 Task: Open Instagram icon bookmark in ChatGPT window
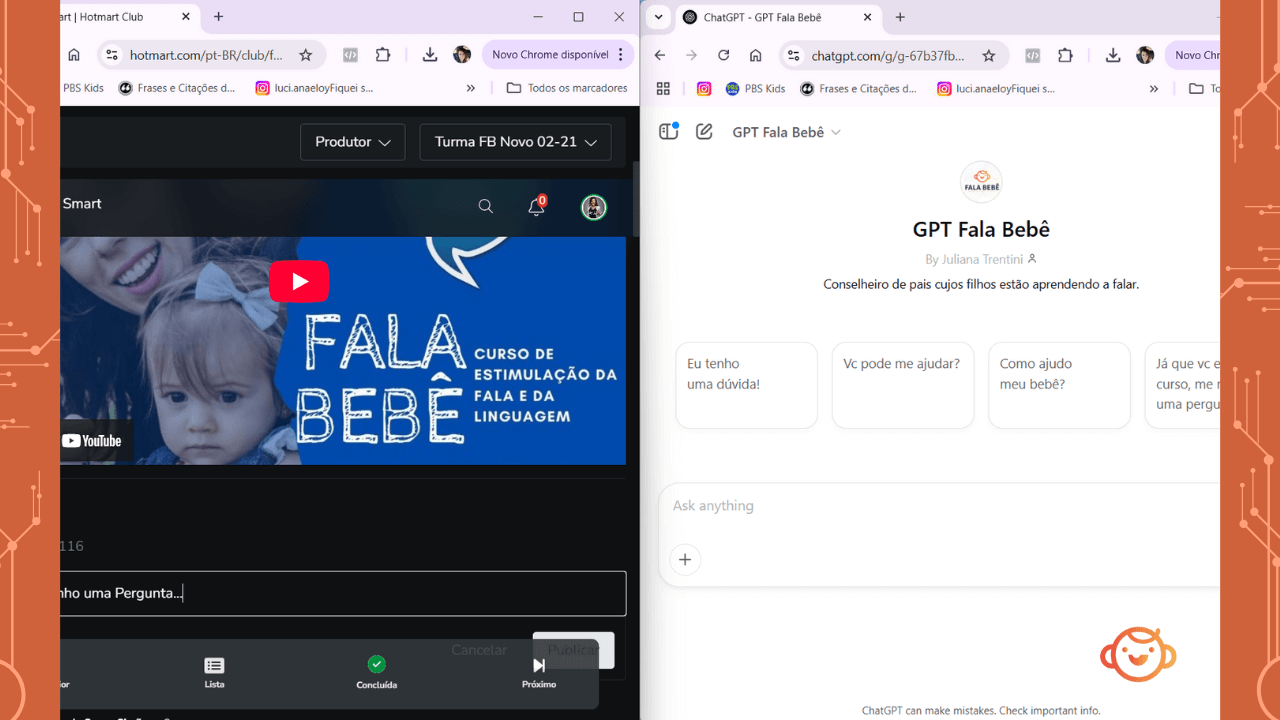coord(704,88)
